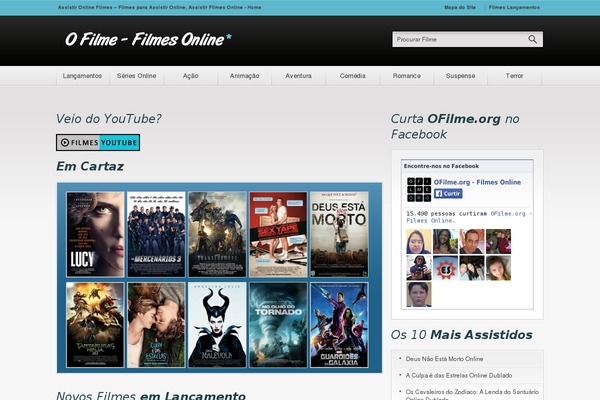600x400 pixels.
Task: Open Deus Não Está Morto Online link
Action: (x=444, y=359)
